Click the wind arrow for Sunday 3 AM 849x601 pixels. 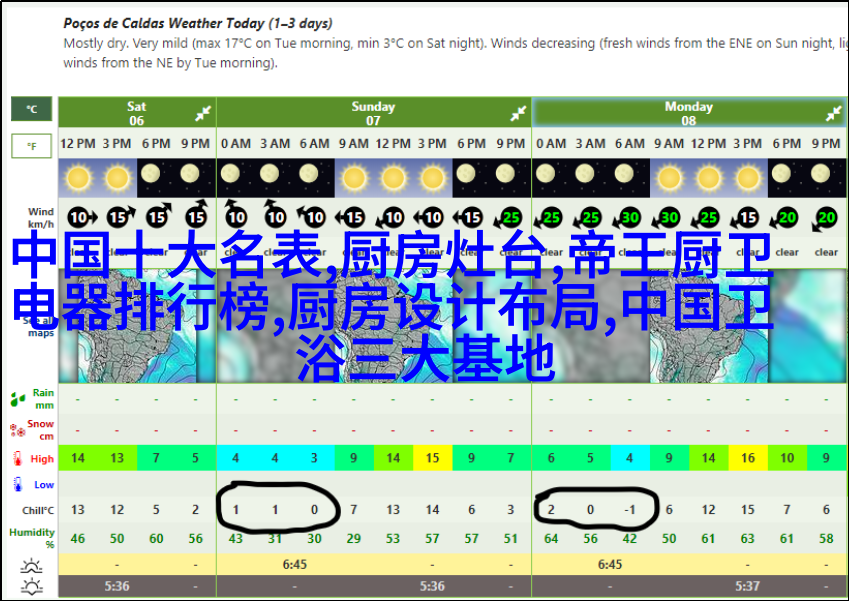coord(274,213)
